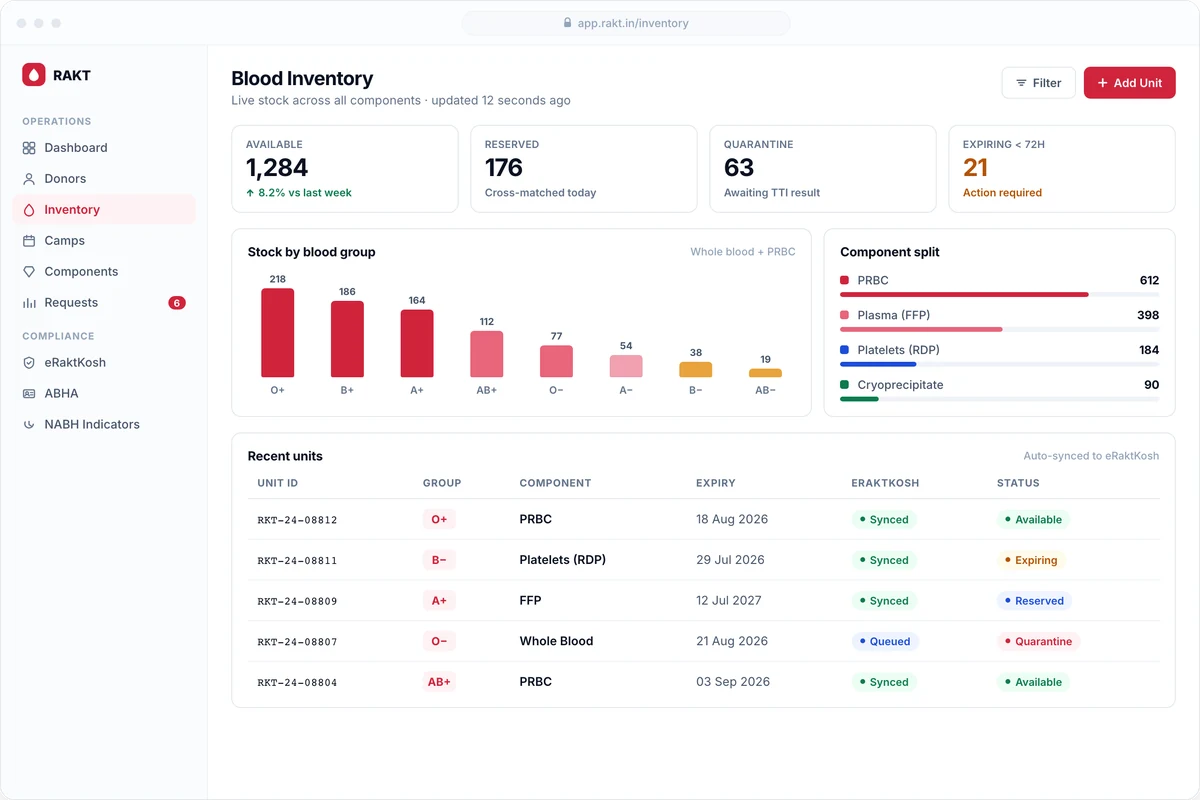The height and width of the screenshot is (800, 1200).
Task: Click the ABHA ID card icon
Action: click(29, 394)
